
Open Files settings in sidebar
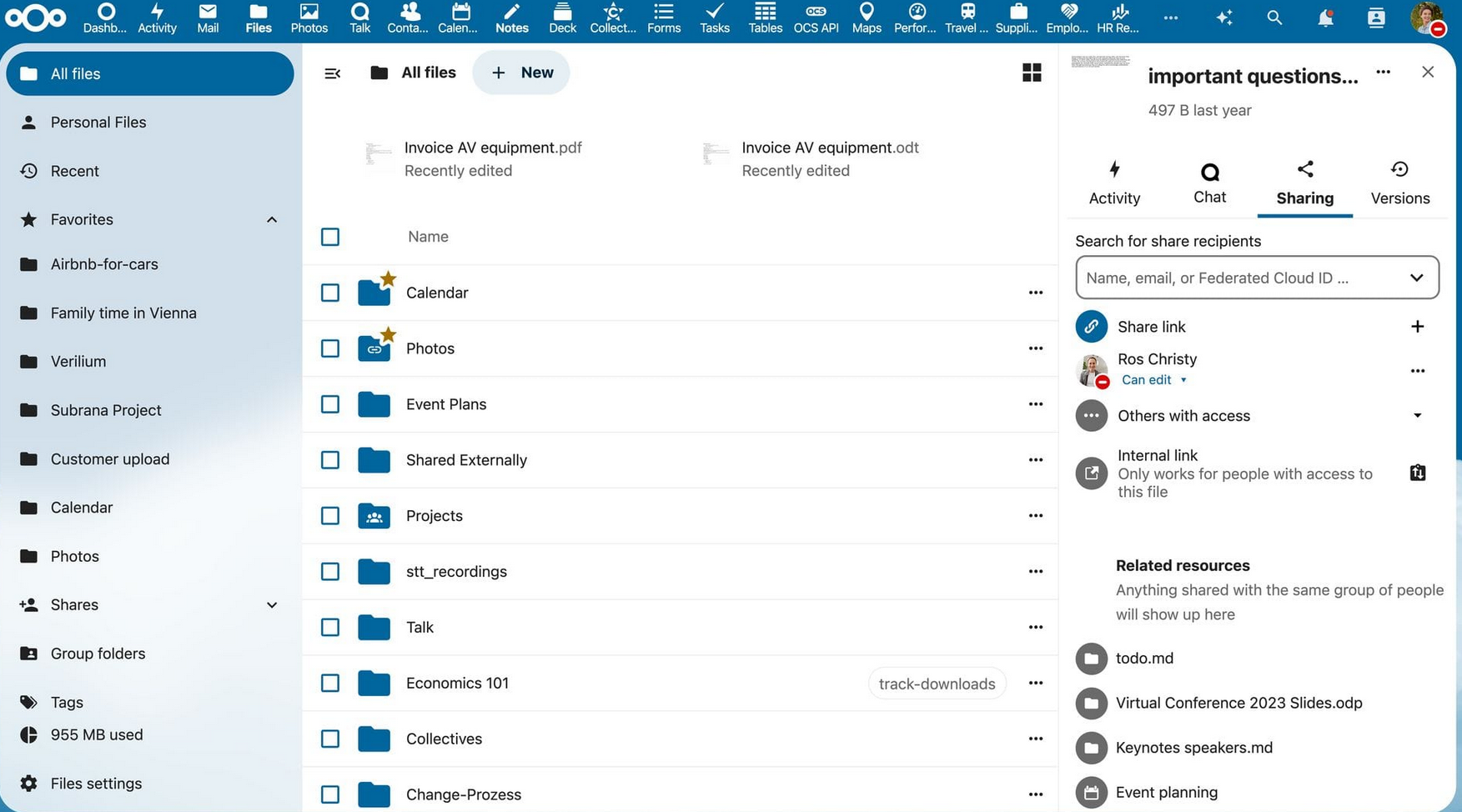[96, 784]
